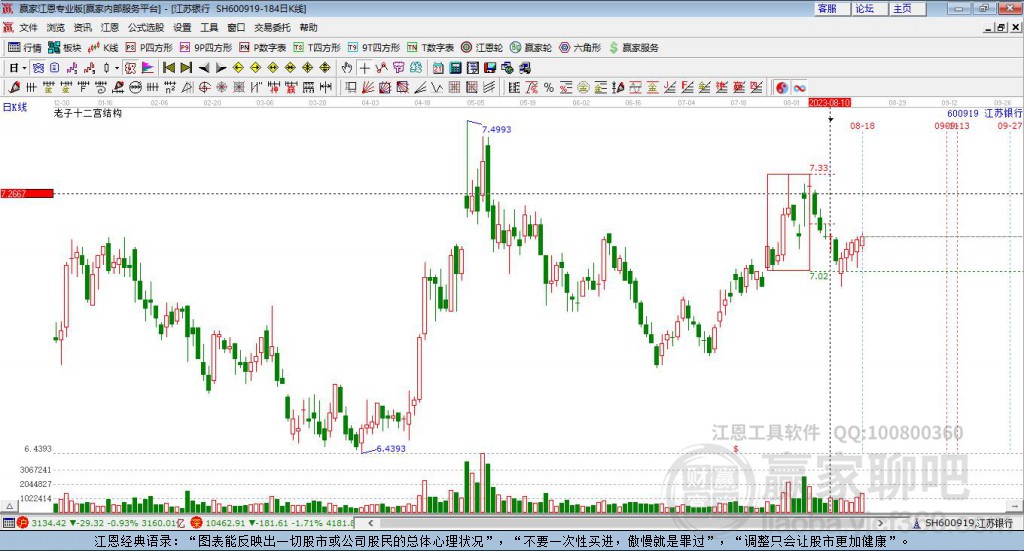The width and height of the screenshot is (1024, 551).
Task: Click left scroll arrow of horizontal scrollbar
Action: coord(371,523)
